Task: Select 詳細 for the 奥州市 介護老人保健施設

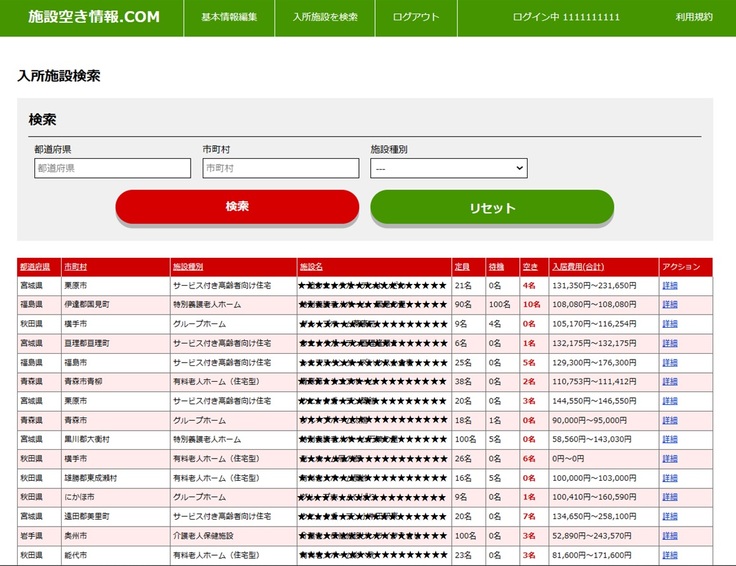Action: pyautogui.click(x=670, y=535)
